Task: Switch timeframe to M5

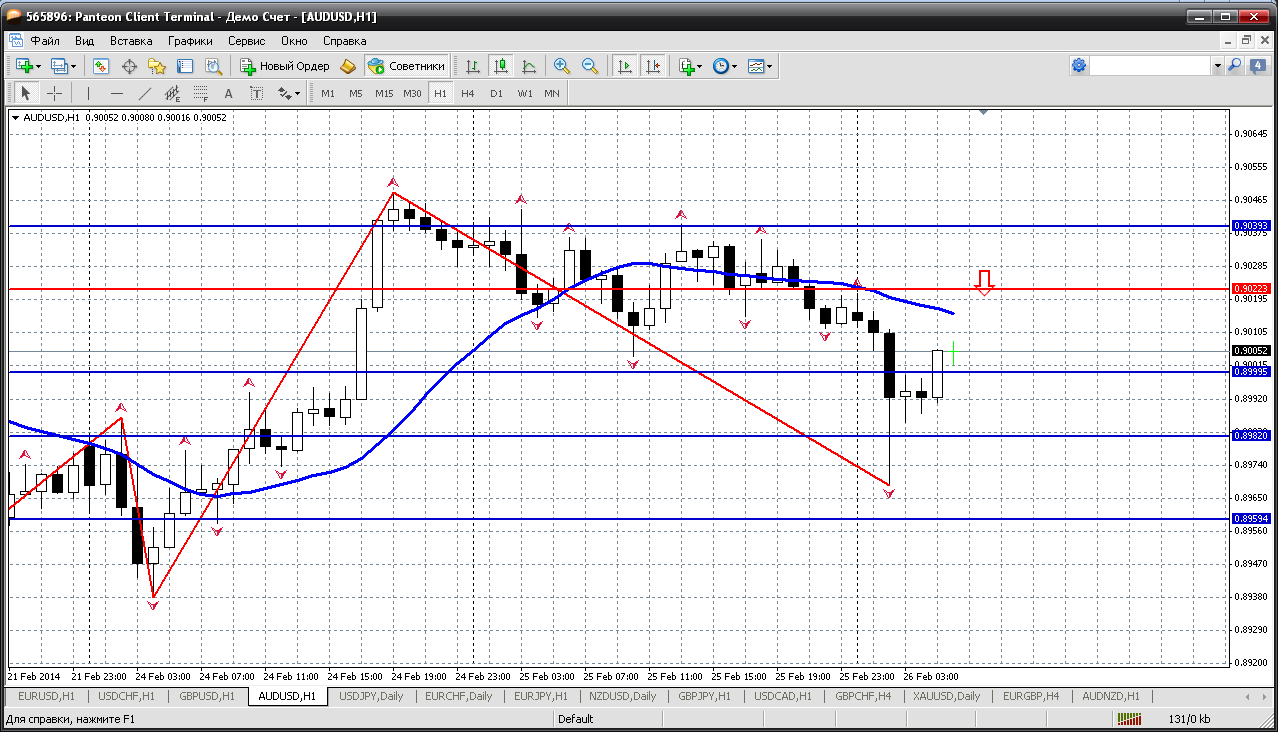Action: (356, 93)
